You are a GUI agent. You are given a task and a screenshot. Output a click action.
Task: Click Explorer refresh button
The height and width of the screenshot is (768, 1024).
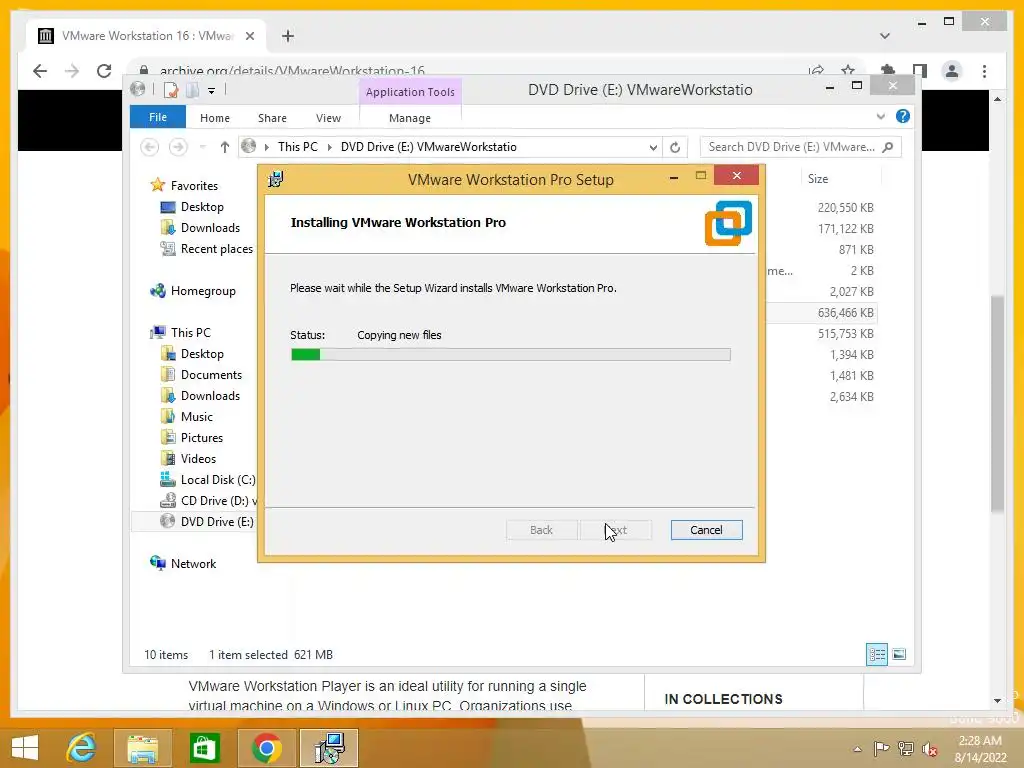[675, 147]
